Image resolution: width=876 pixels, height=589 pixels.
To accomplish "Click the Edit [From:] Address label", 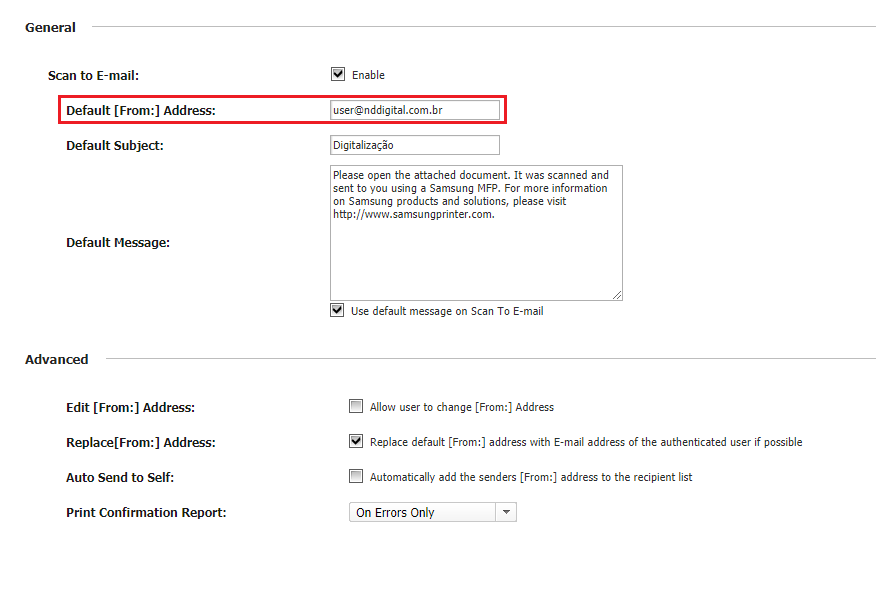I will (130, 408).
